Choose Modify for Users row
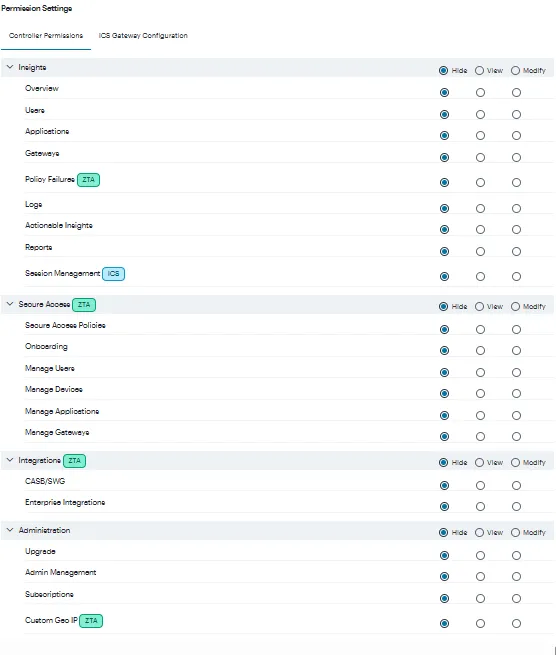556x655 pixels. 516,114
